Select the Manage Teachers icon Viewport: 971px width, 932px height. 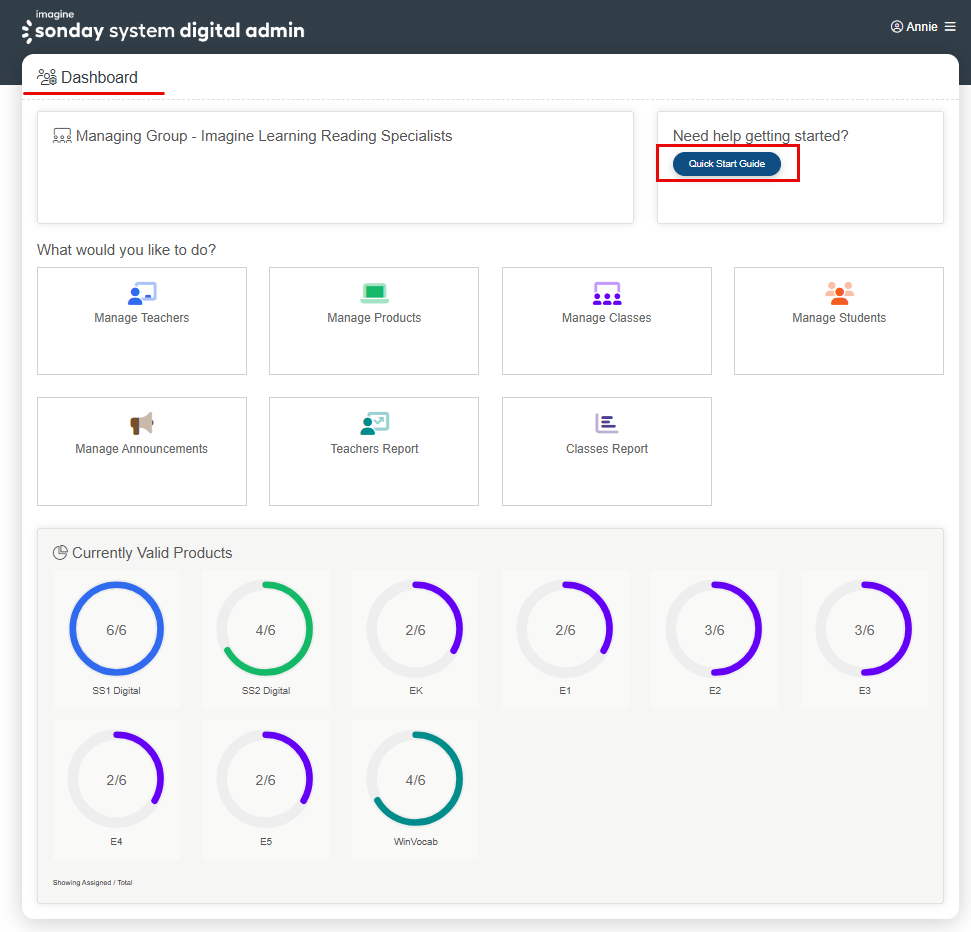(141, 292)
